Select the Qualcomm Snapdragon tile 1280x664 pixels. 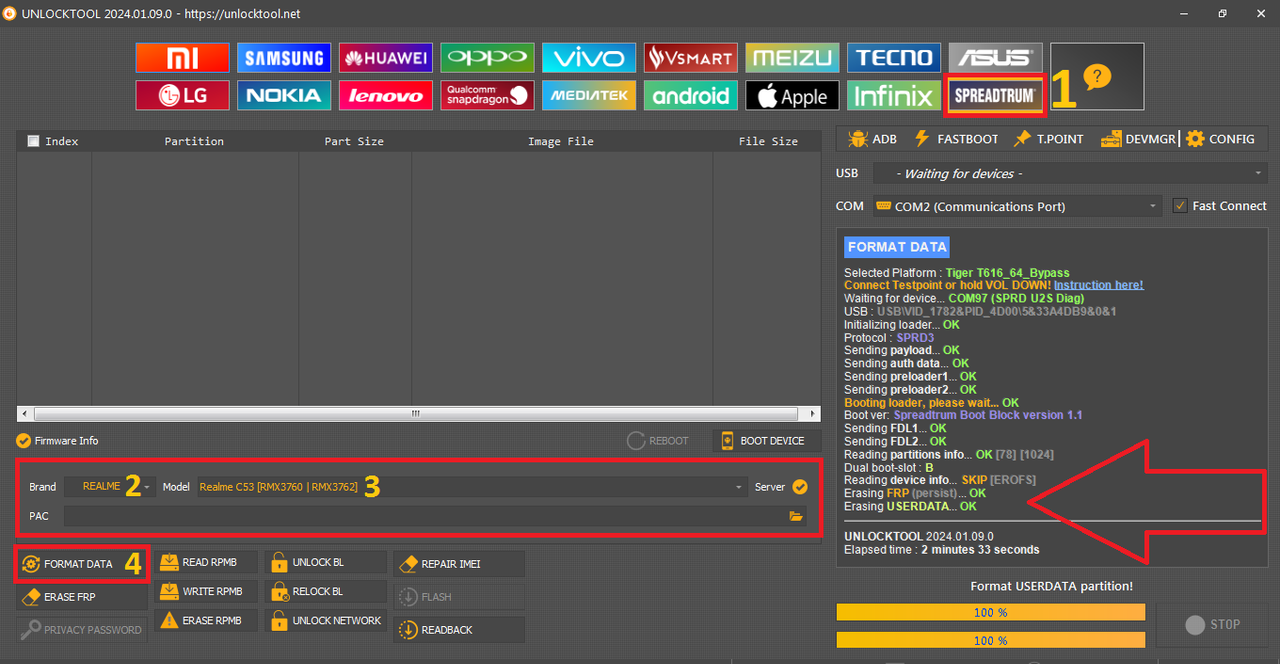[x=487, y=95]
